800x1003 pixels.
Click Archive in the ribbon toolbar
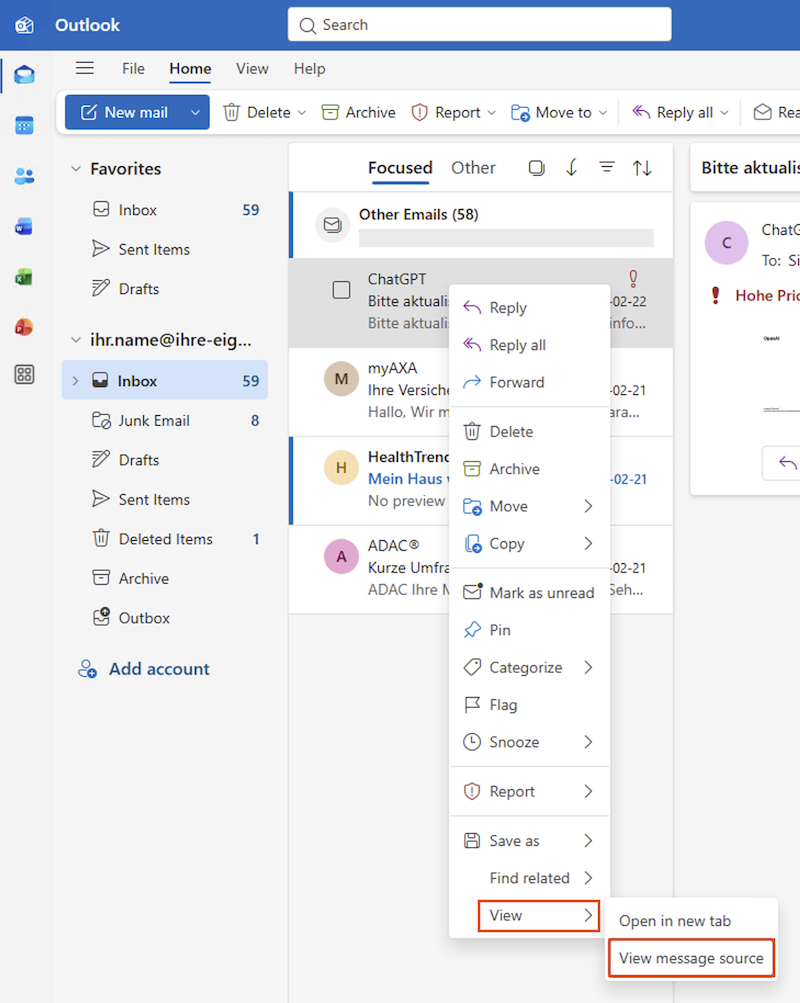(358, 113)
